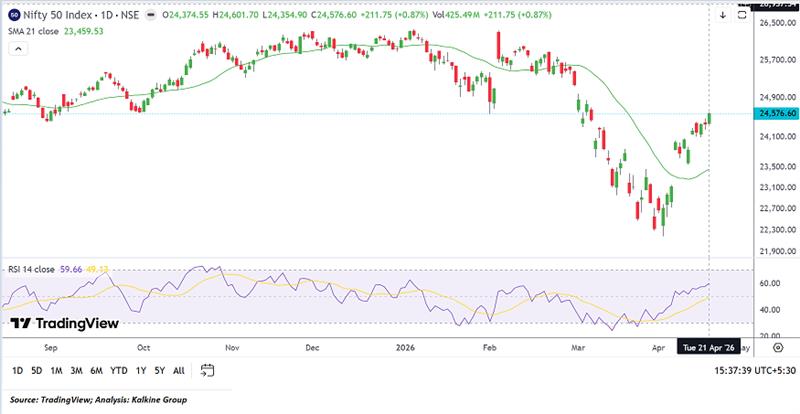Click the low value L24,354.90

point(287,15)
